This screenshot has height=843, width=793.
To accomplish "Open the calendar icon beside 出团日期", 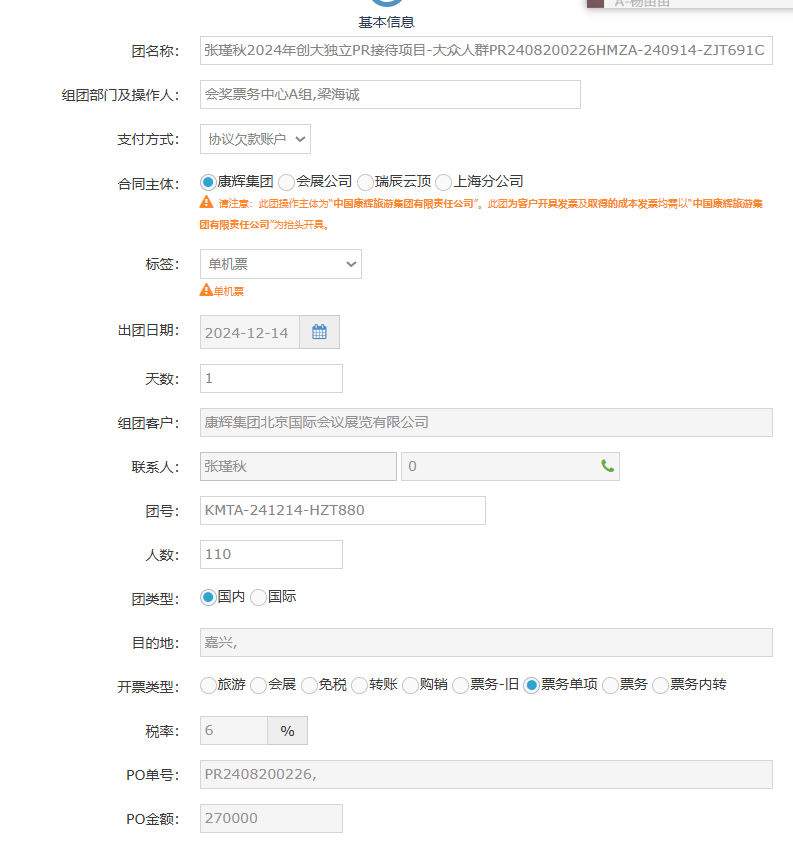I will pyautogui.click(x=319, y=332).
